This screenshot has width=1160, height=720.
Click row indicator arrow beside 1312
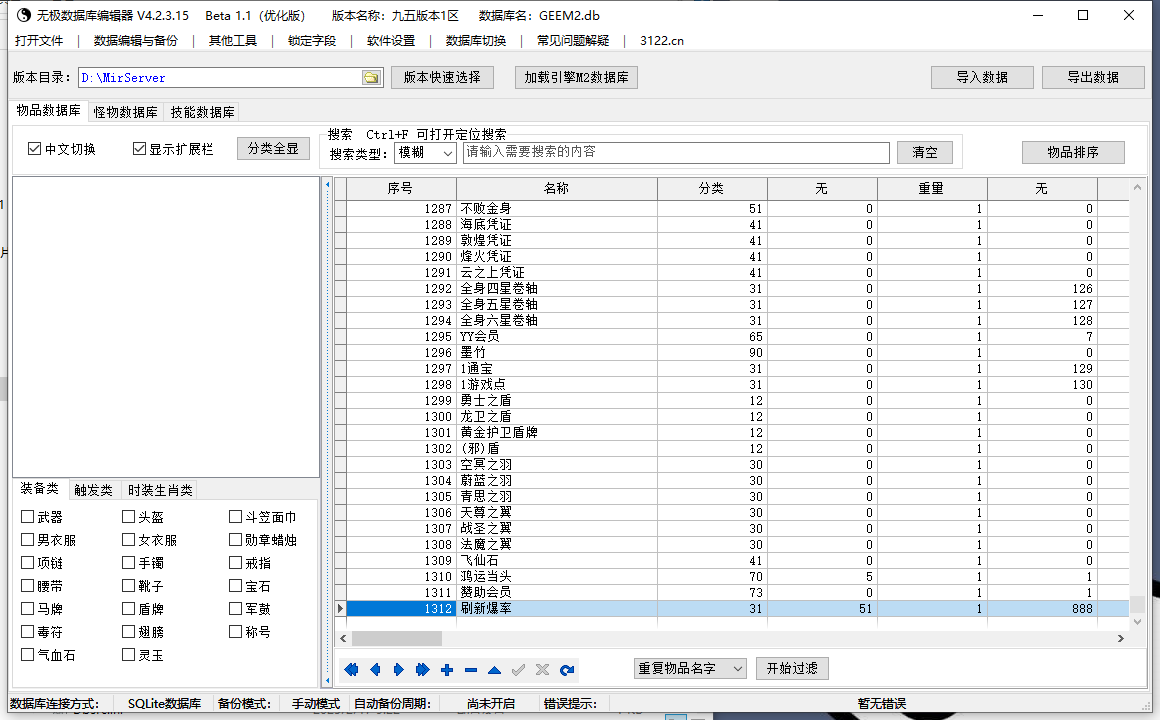click(340, 608)
